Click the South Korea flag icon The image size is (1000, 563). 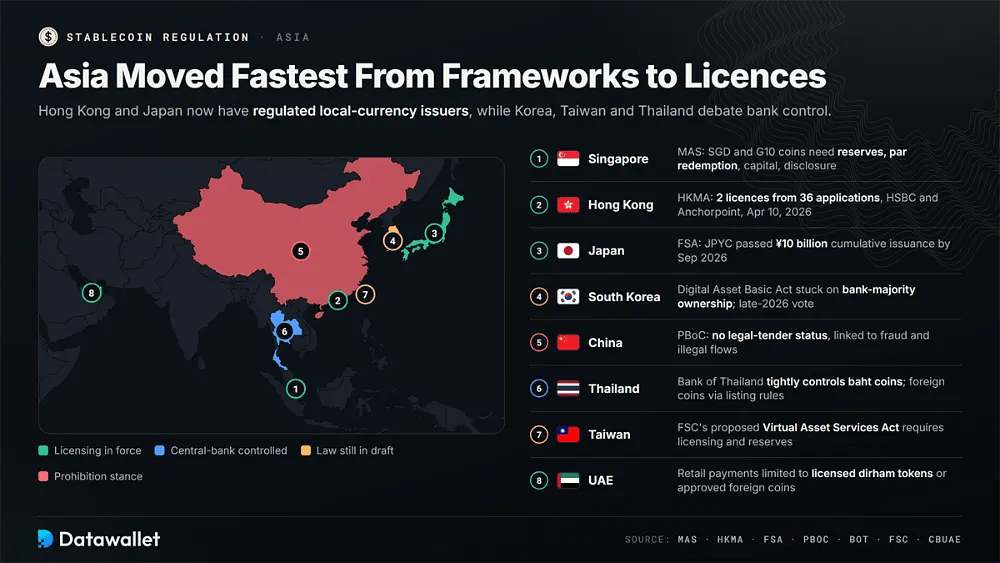pos(568,296)
